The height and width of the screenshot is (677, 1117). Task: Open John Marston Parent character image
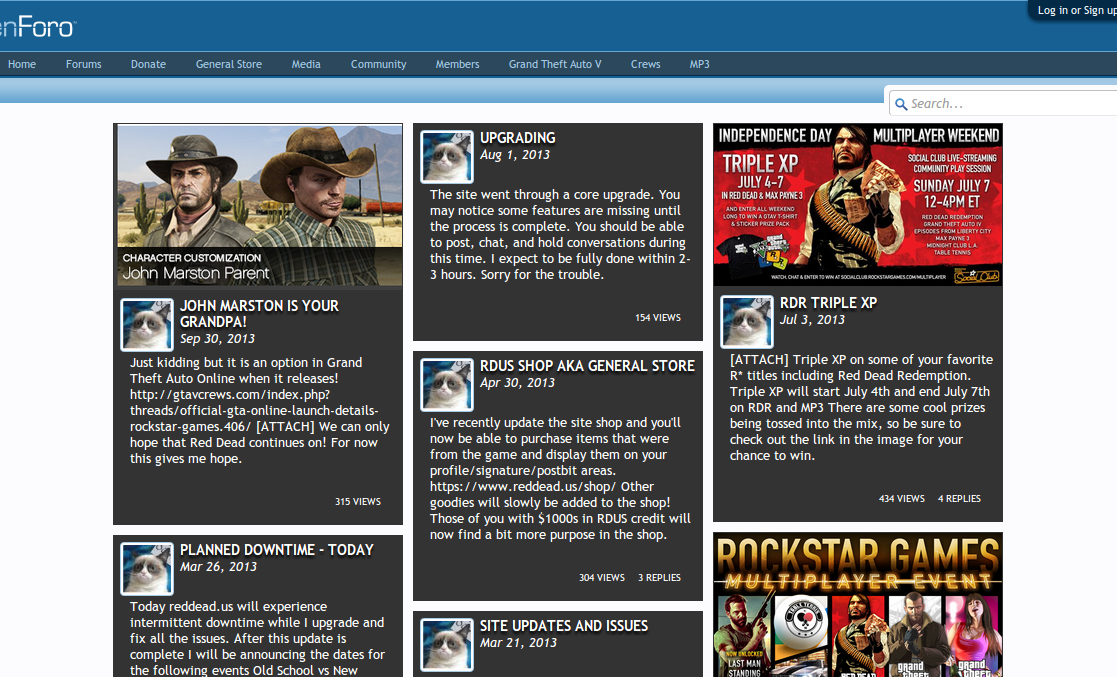coord(260,205)
